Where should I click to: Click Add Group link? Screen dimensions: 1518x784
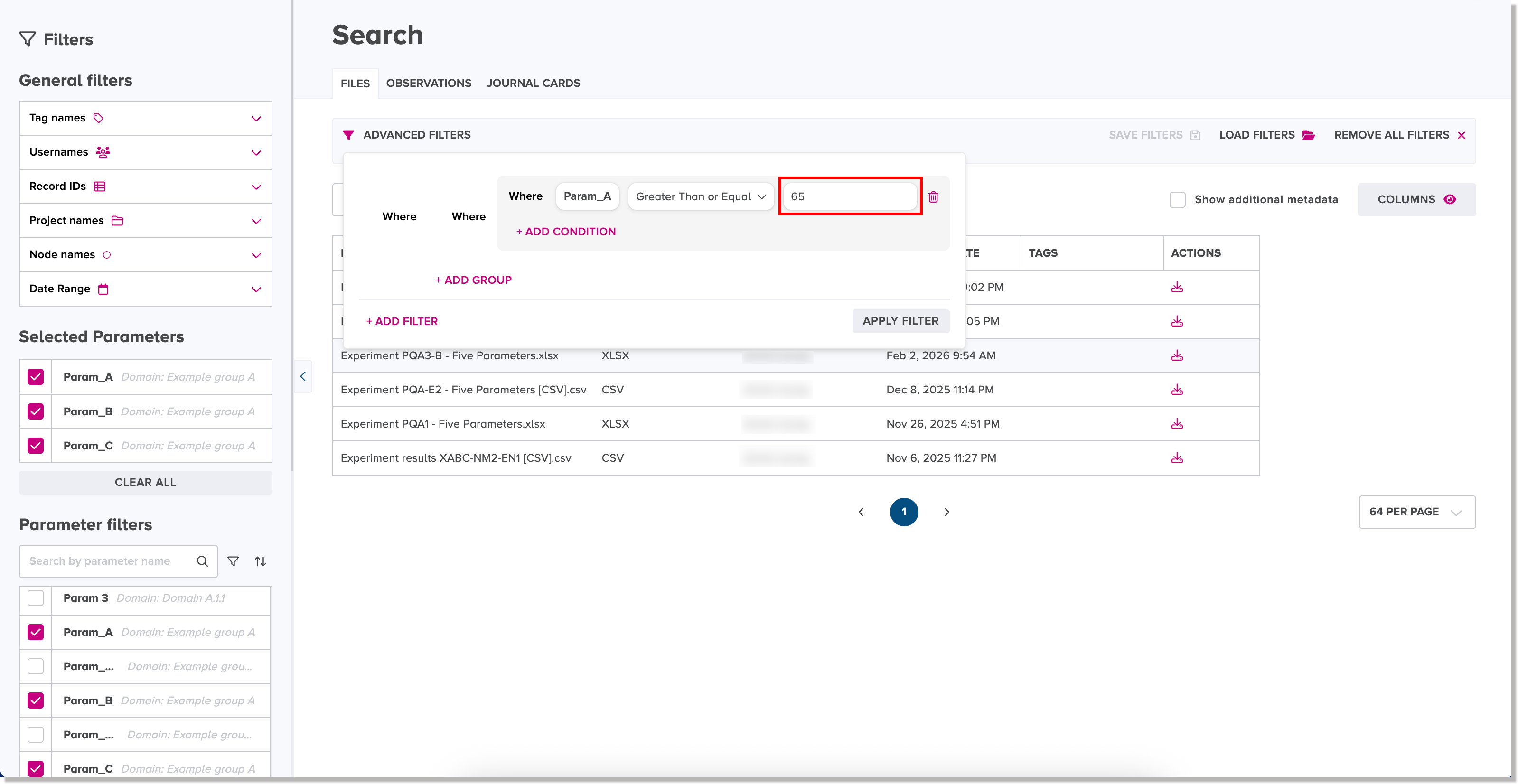pyautogui.click(x=473, y=280)
